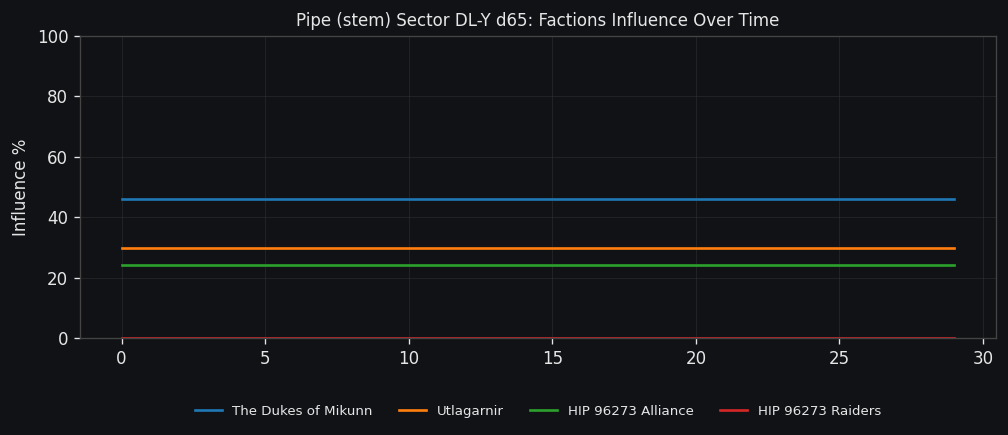Click x-axis tick label 5
Screen dimensions: 1008x435
click(265, 358)
